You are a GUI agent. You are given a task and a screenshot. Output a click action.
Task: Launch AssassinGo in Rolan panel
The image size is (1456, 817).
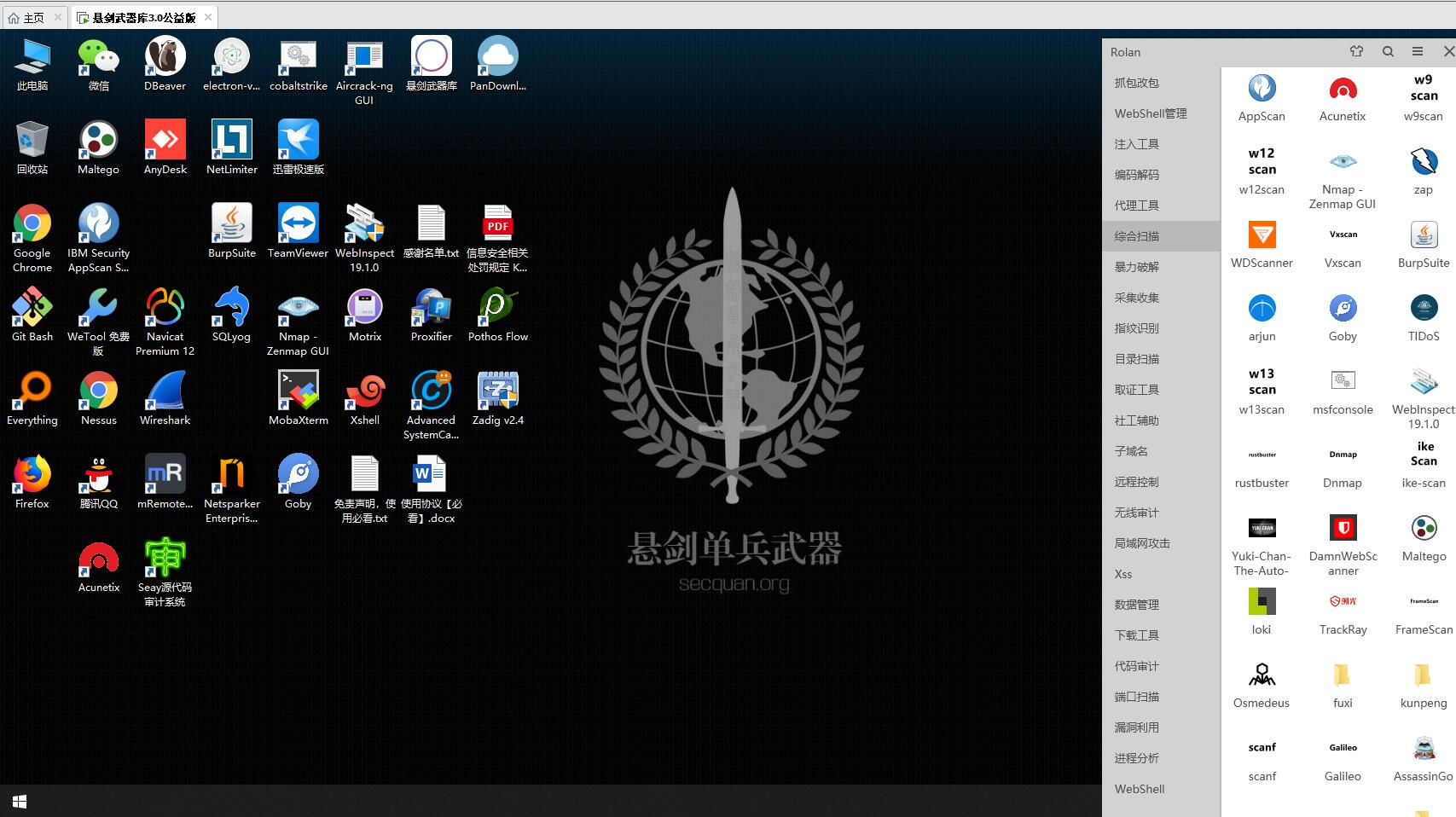coord(1424,758)
